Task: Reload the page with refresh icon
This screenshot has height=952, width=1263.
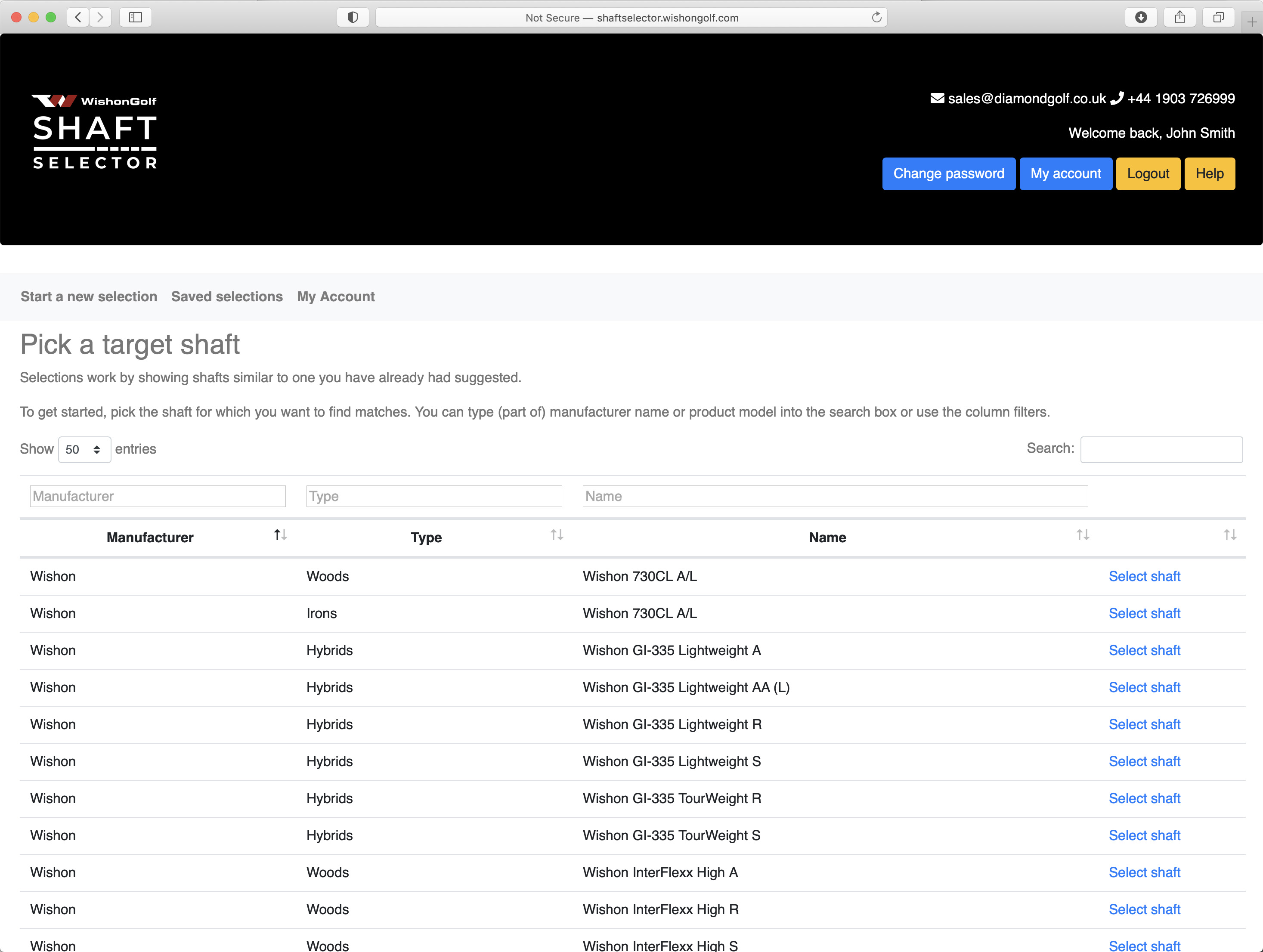Action: tap(876, 17)
